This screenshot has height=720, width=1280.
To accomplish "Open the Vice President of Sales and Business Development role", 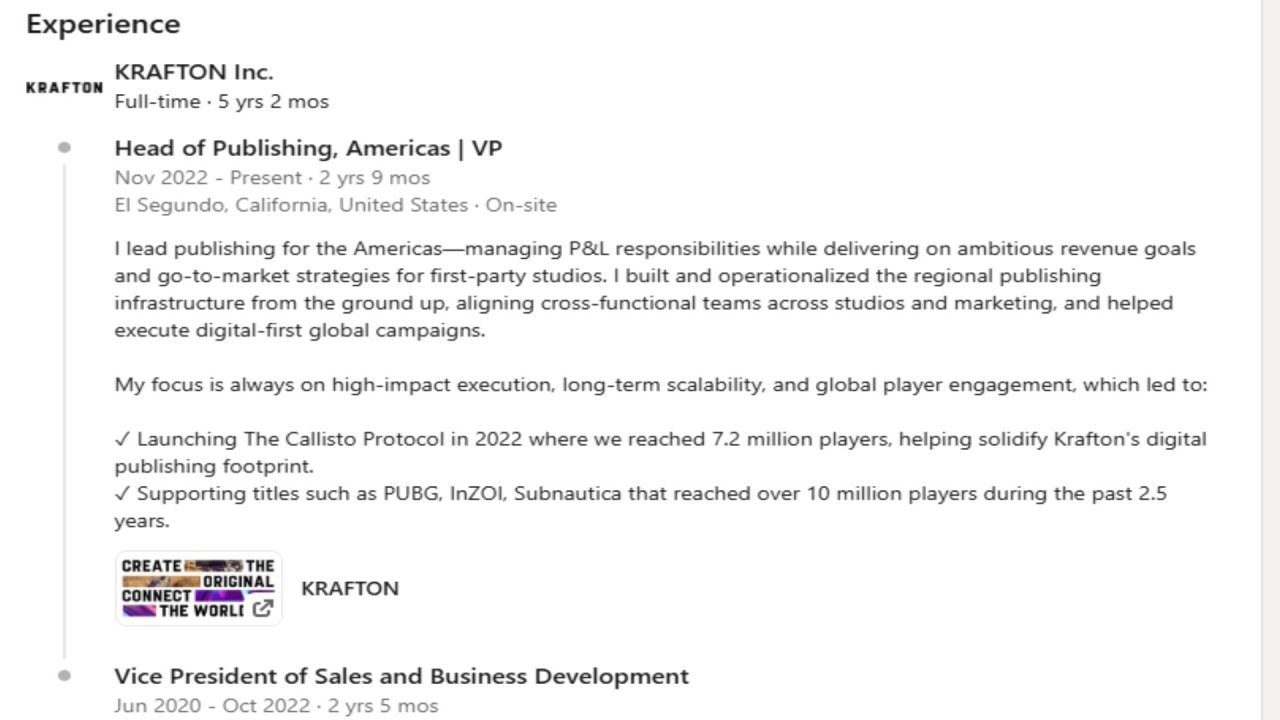I will 401,676.
